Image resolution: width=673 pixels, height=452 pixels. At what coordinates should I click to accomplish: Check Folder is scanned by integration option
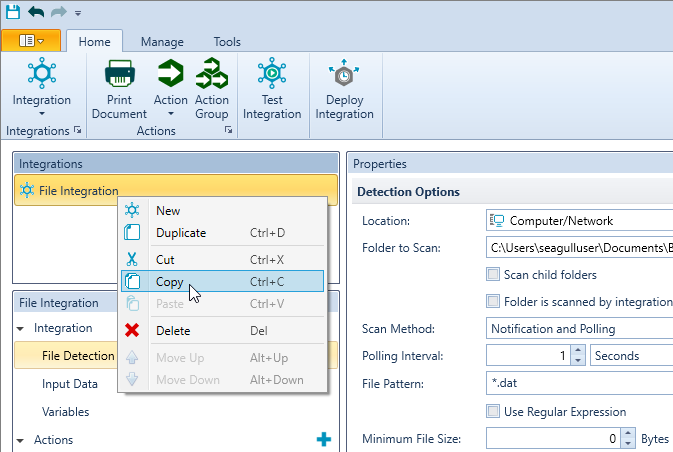pos(493,301)
